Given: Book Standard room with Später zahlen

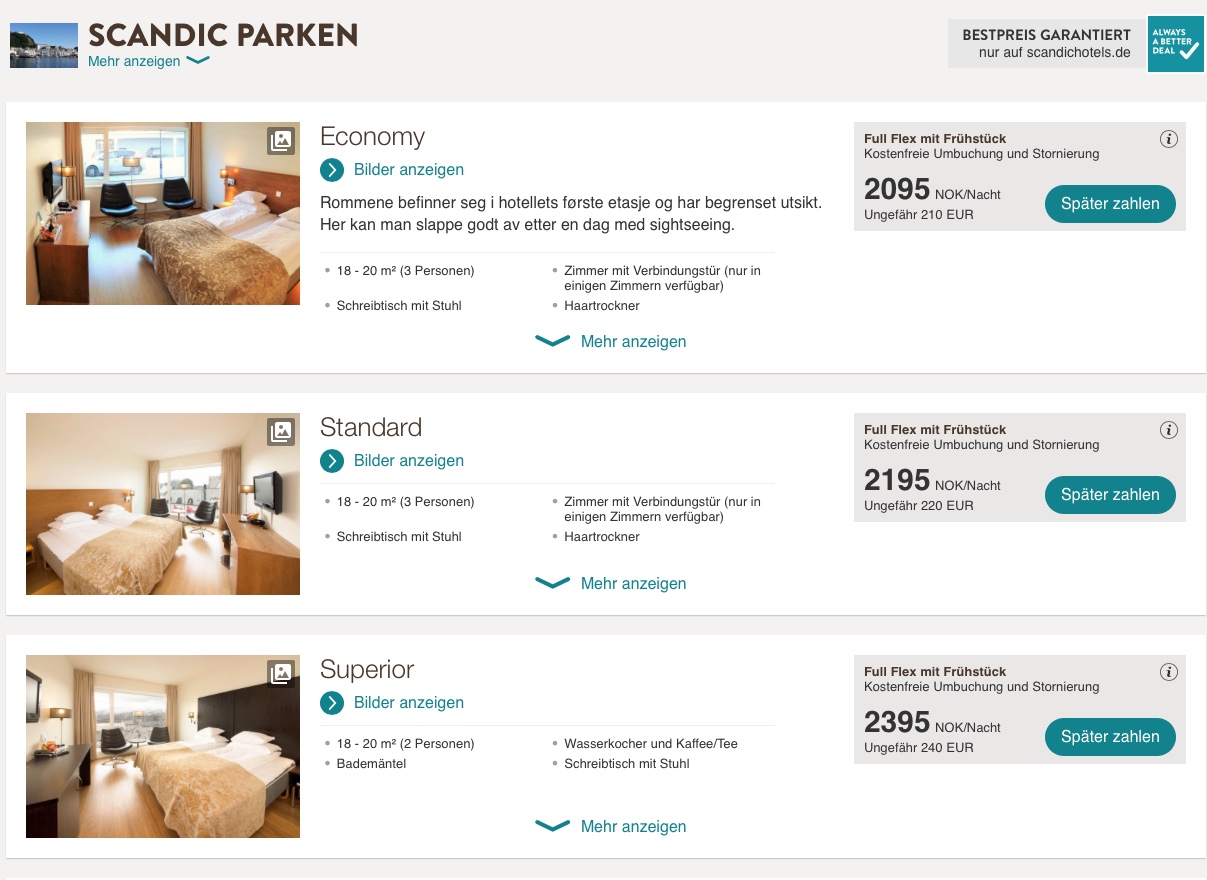Looking at the screenshot, I should pyautogui.click(x=1110, y=495).
